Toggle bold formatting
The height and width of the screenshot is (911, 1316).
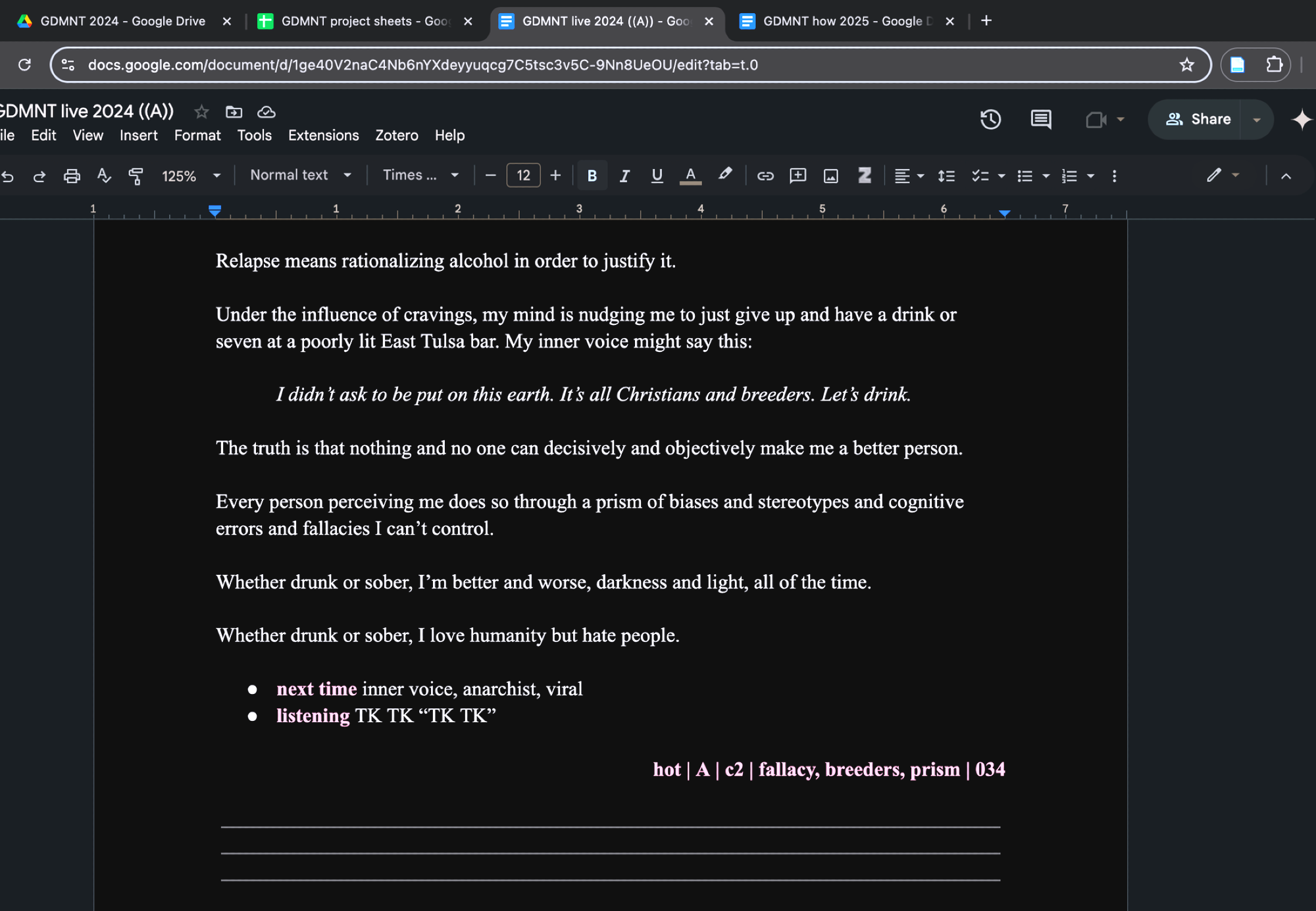point(592,176)
